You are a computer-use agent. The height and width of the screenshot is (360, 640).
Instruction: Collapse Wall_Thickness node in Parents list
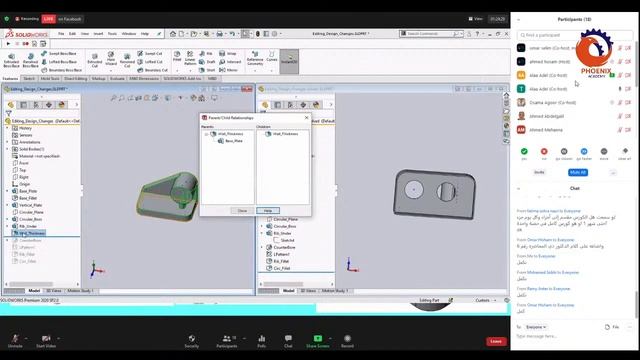[x=207, y=134]
